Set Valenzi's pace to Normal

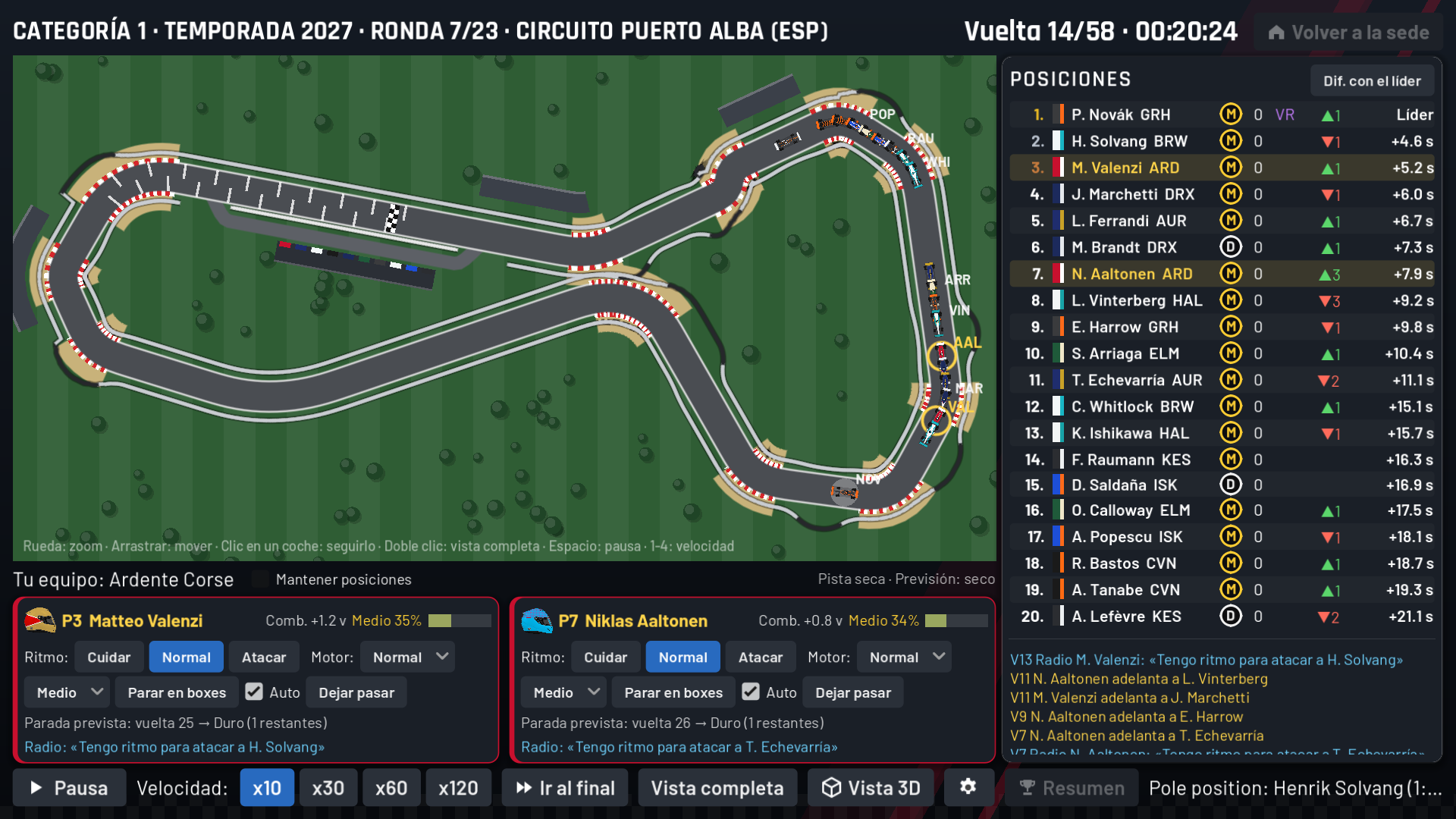[x=187, y=657]
